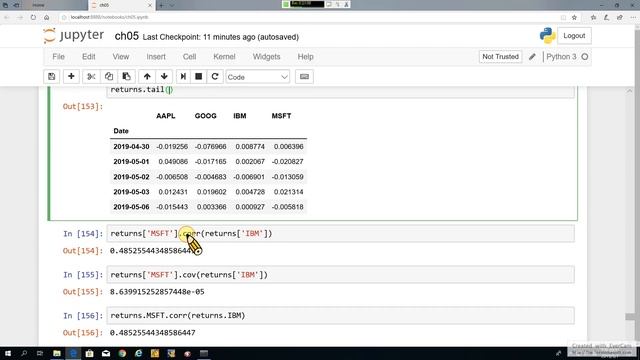This screenshot has width=640, height=360.
Task: Open a new browser tab
Action: [x=161, y=5]
